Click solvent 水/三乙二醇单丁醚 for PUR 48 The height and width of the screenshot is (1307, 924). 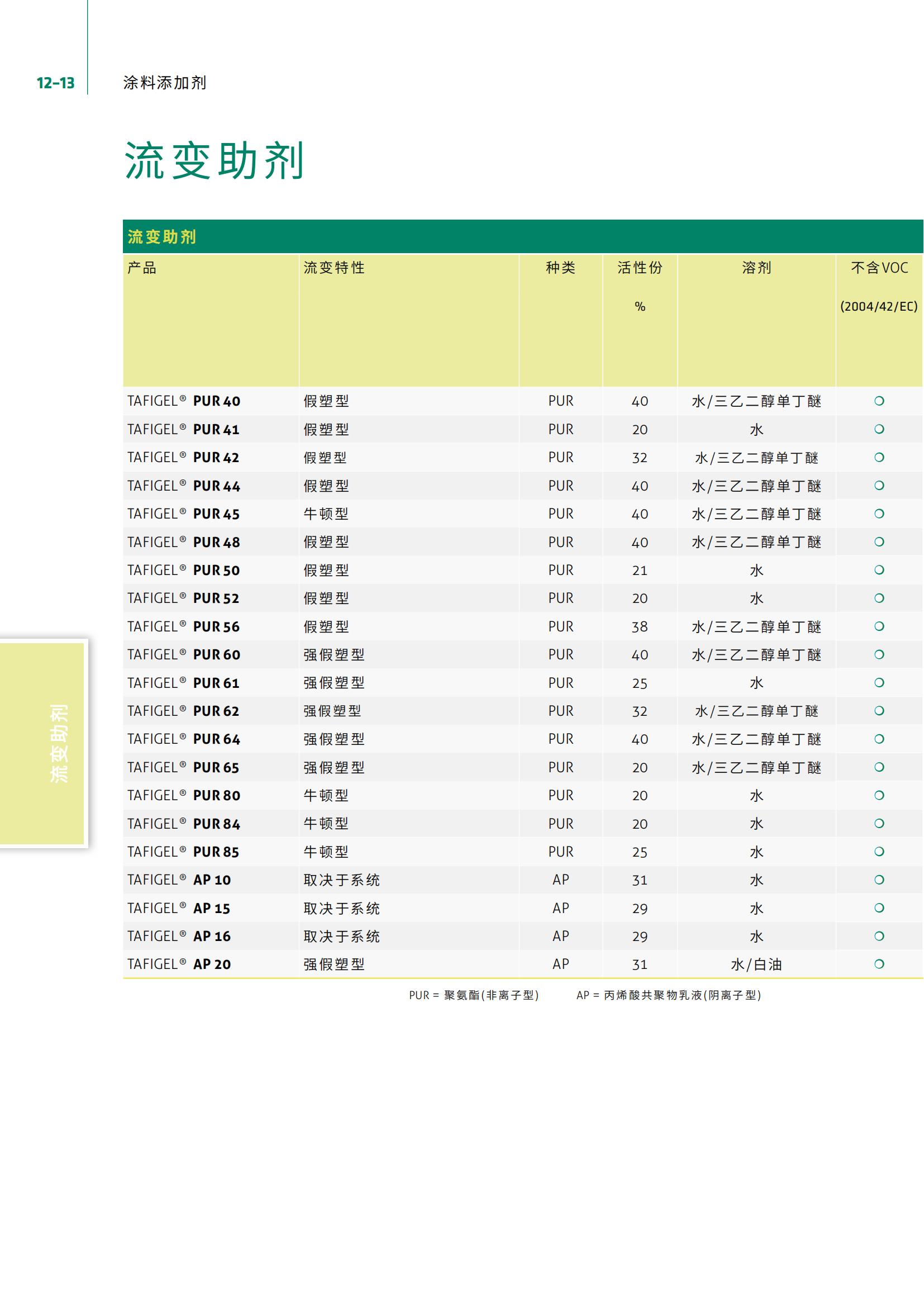[756, 542]
